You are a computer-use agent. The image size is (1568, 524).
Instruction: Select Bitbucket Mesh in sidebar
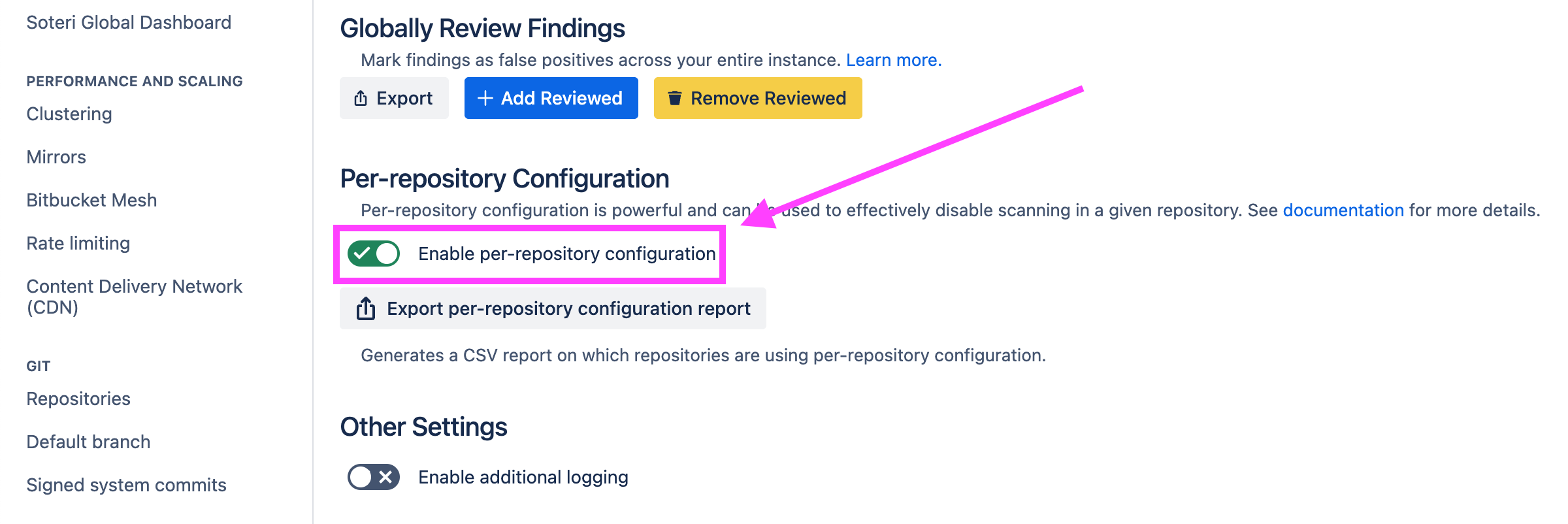91,200
